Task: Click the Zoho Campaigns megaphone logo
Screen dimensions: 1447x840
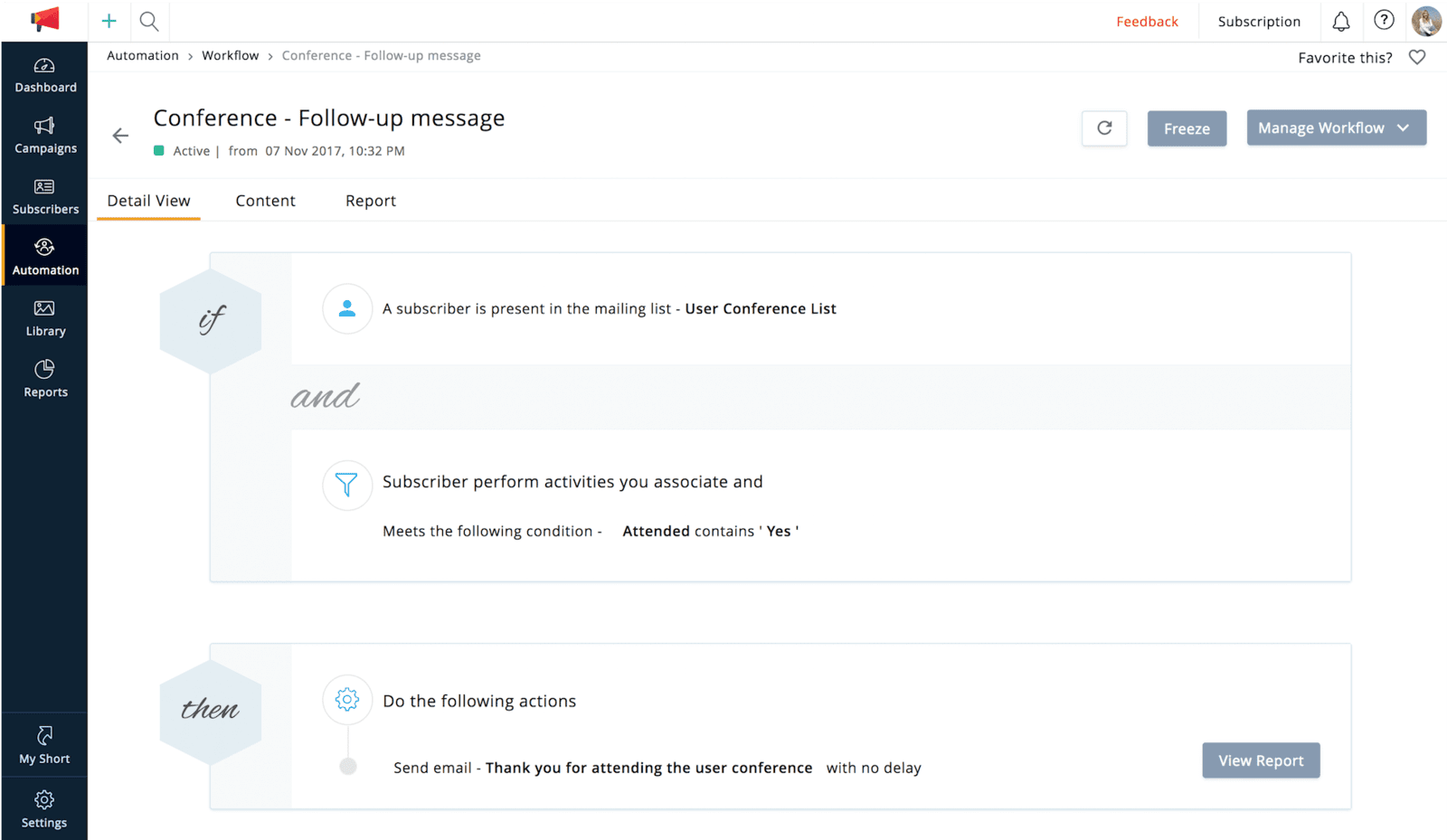Action: (44, 19)
